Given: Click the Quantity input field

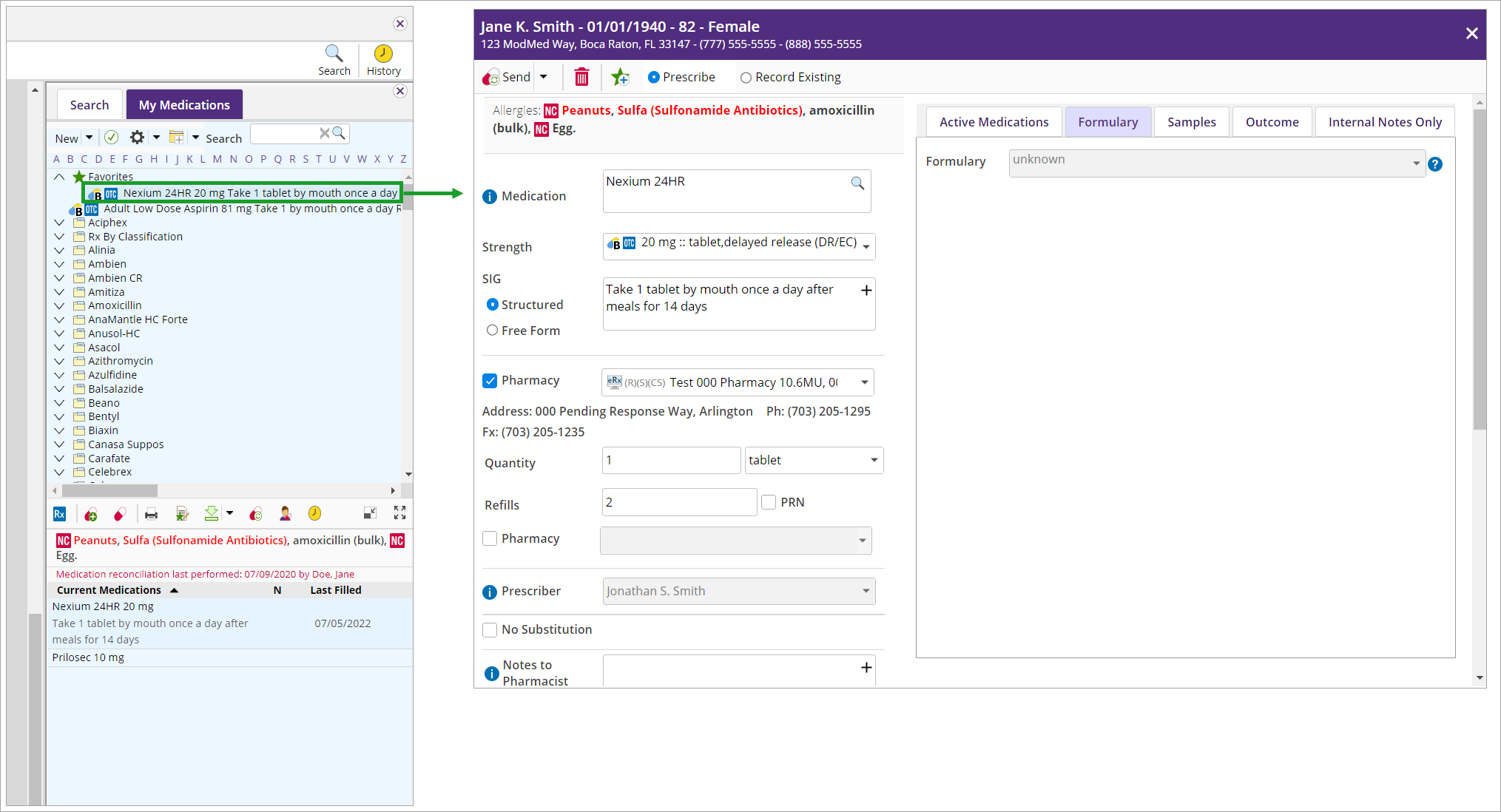Looking at the screenshot, I should [x=671, y=460].
